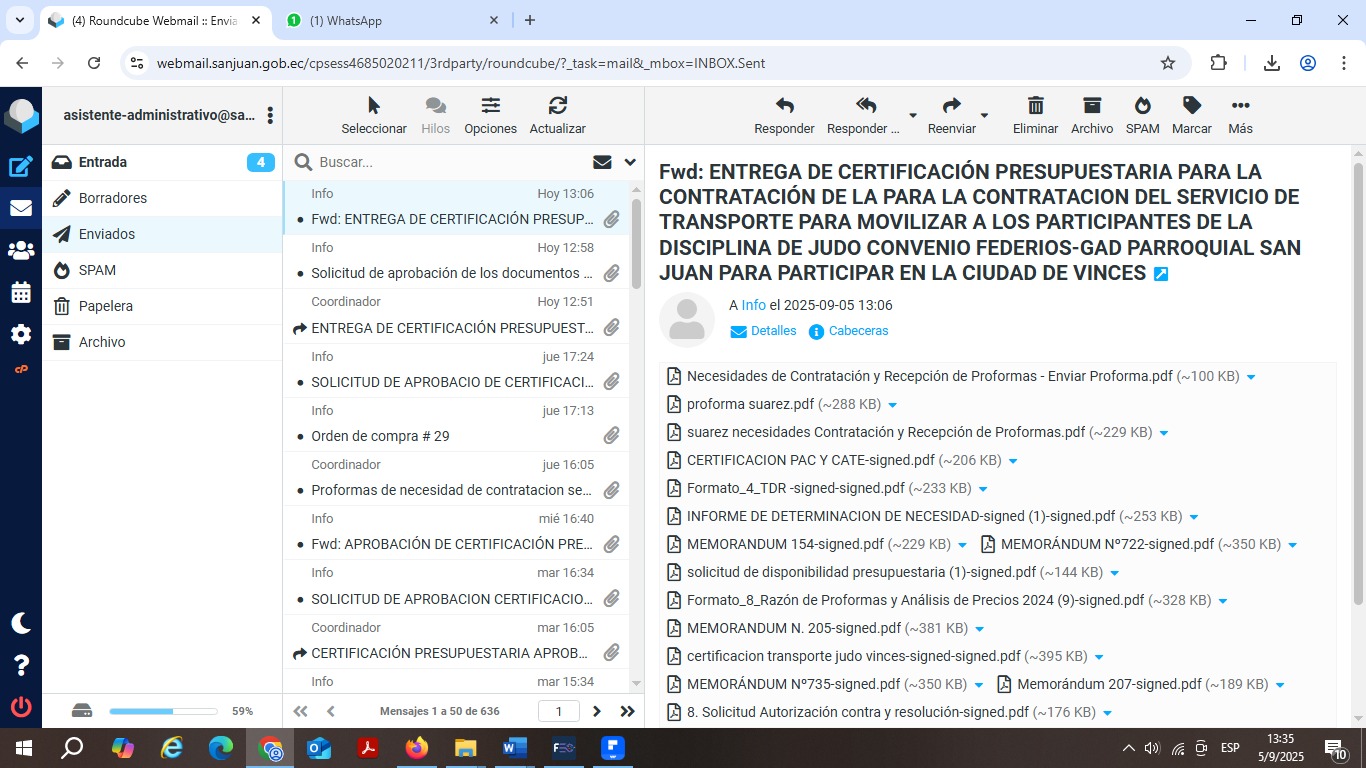The height and width of the screenshot is (768, 1366).
Task: Click the Eliminar trash icon
Action: (1035, 106)
